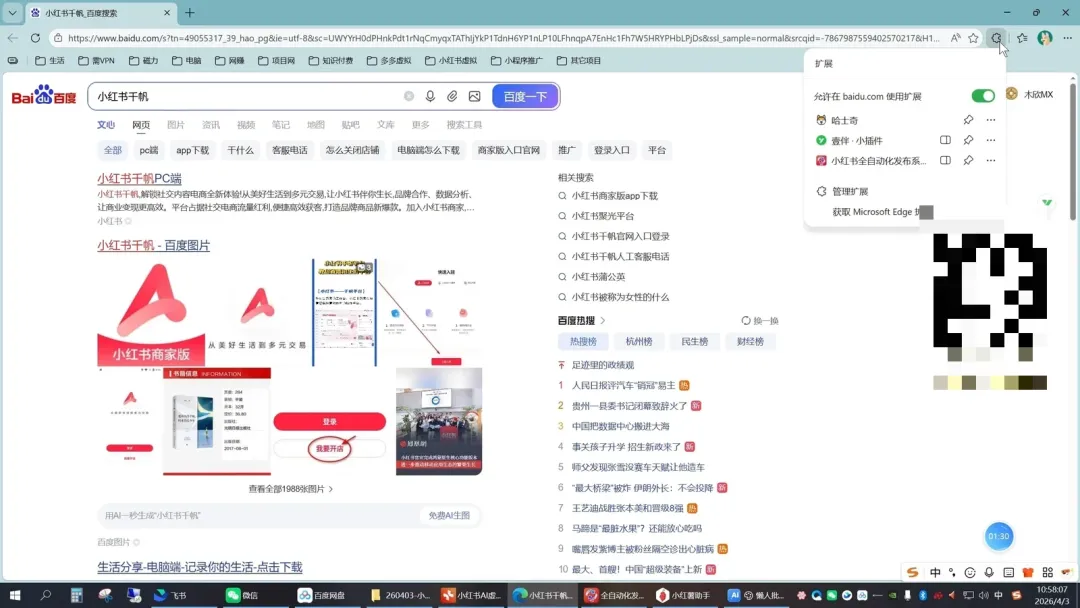Expand the 百度热搜 chevron
This screenshot has height=608, width=1080.
click(603, 321)
